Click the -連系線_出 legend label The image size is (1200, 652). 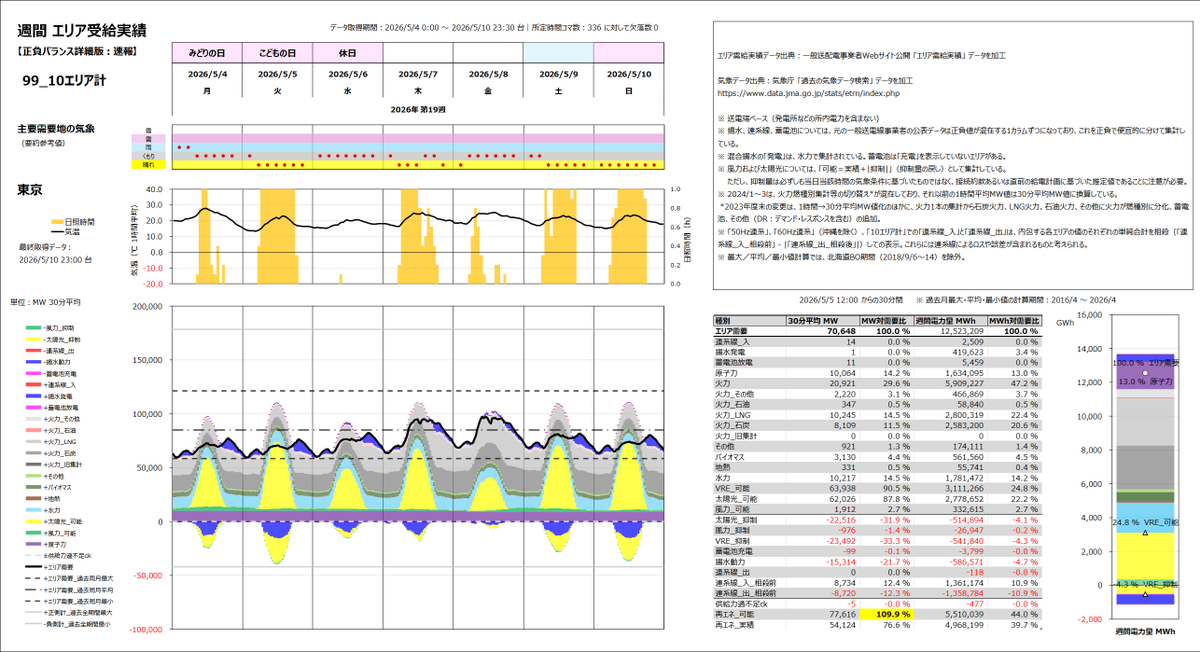(x=61, y=352)
